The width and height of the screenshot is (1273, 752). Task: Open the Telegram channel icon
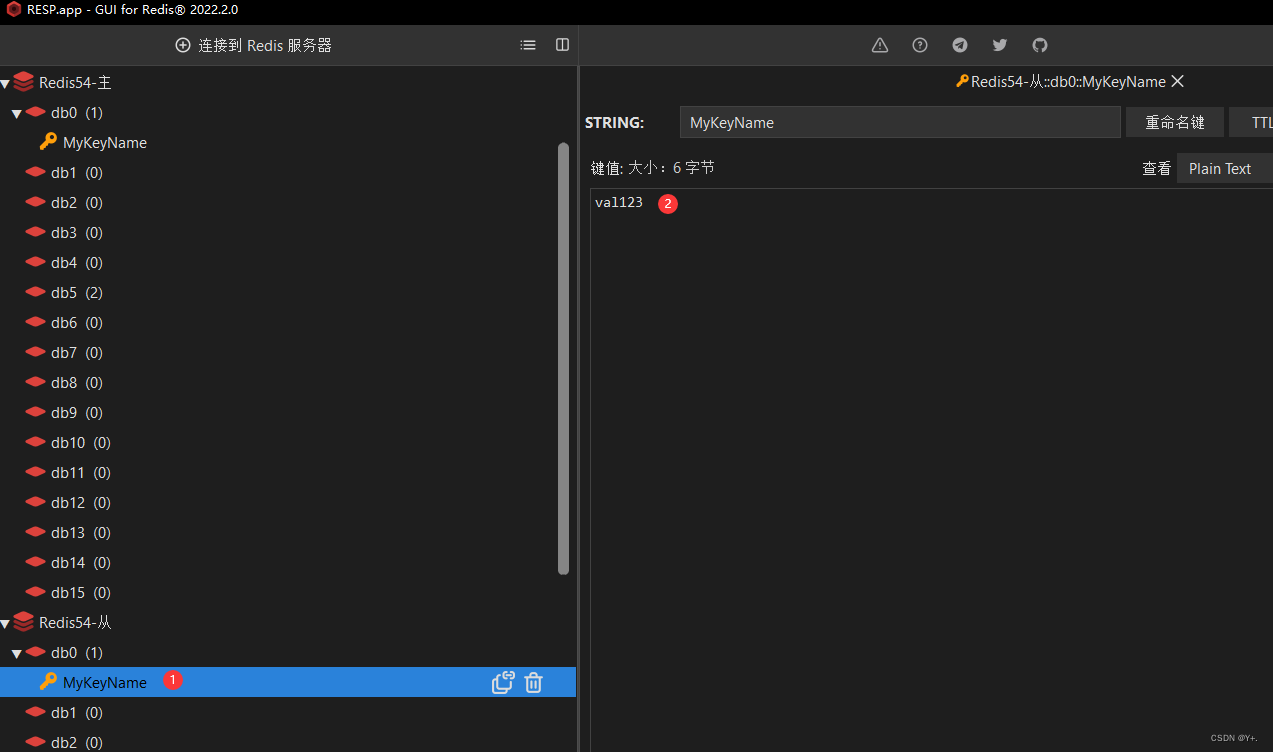[x=960, y=45]
